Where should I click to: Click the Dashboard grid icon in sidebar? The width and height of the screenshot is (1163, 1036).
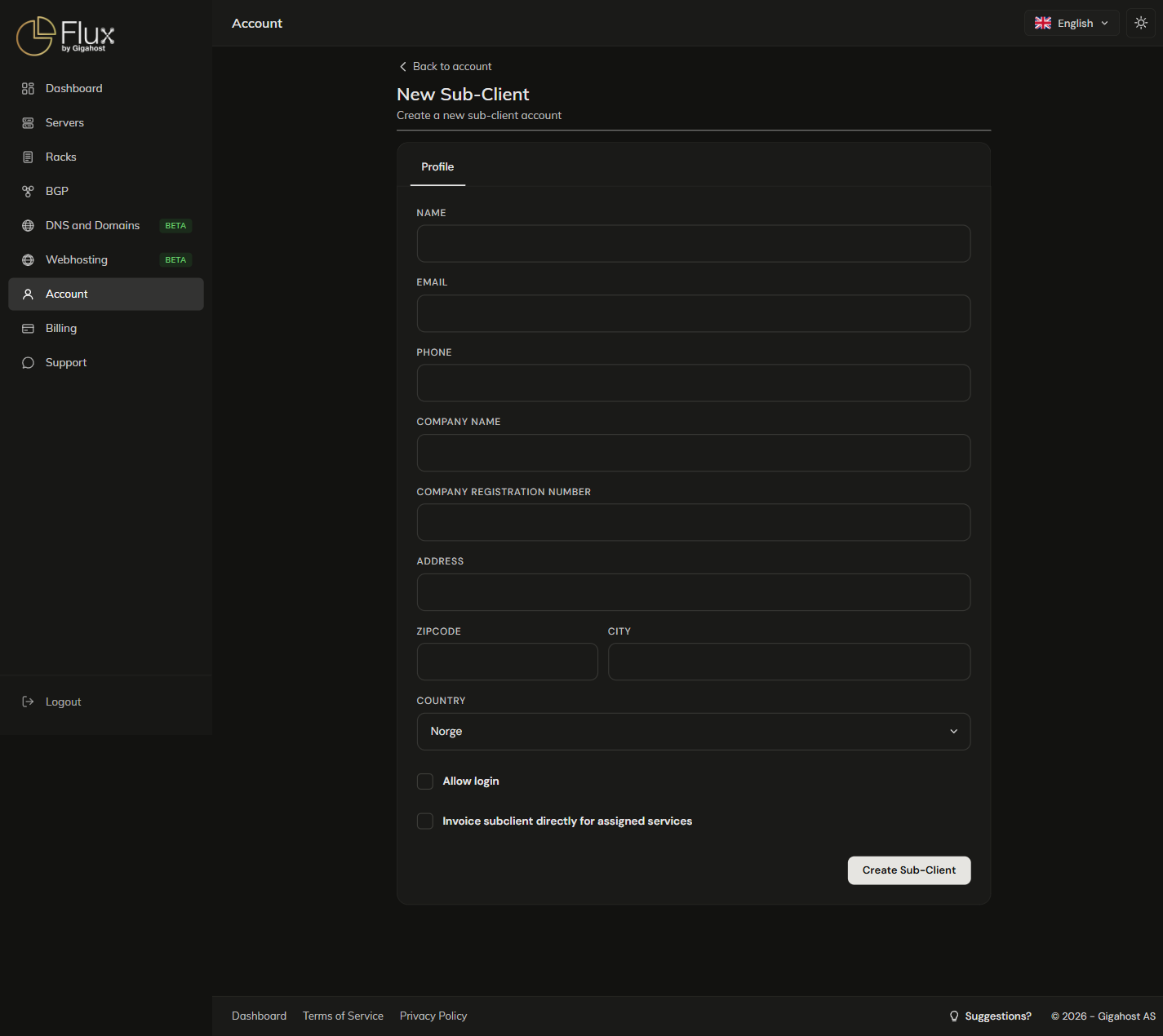click(x=28, y=88)
